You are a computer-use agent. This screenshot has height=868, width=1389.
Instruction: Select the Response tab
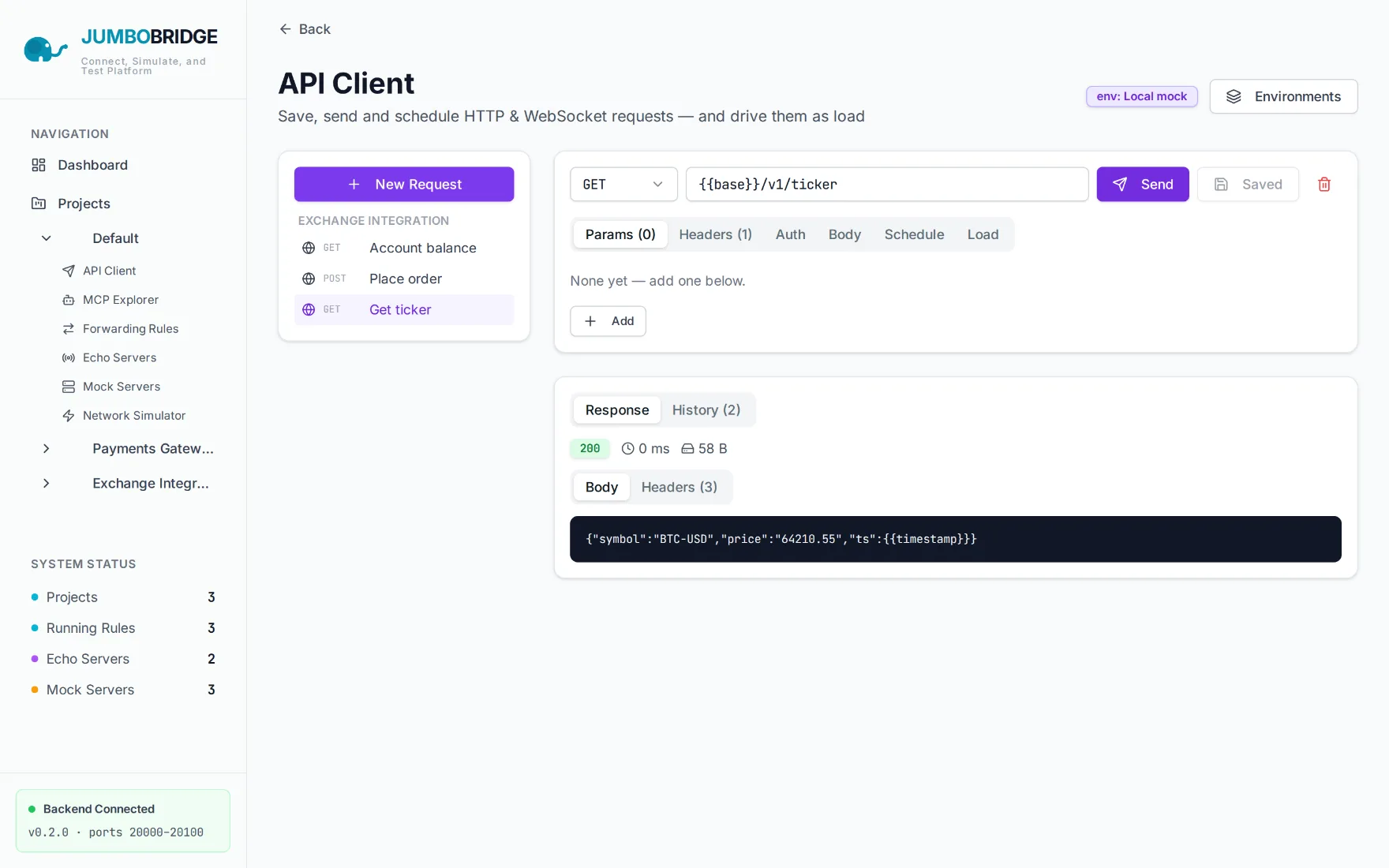point(617,410)
